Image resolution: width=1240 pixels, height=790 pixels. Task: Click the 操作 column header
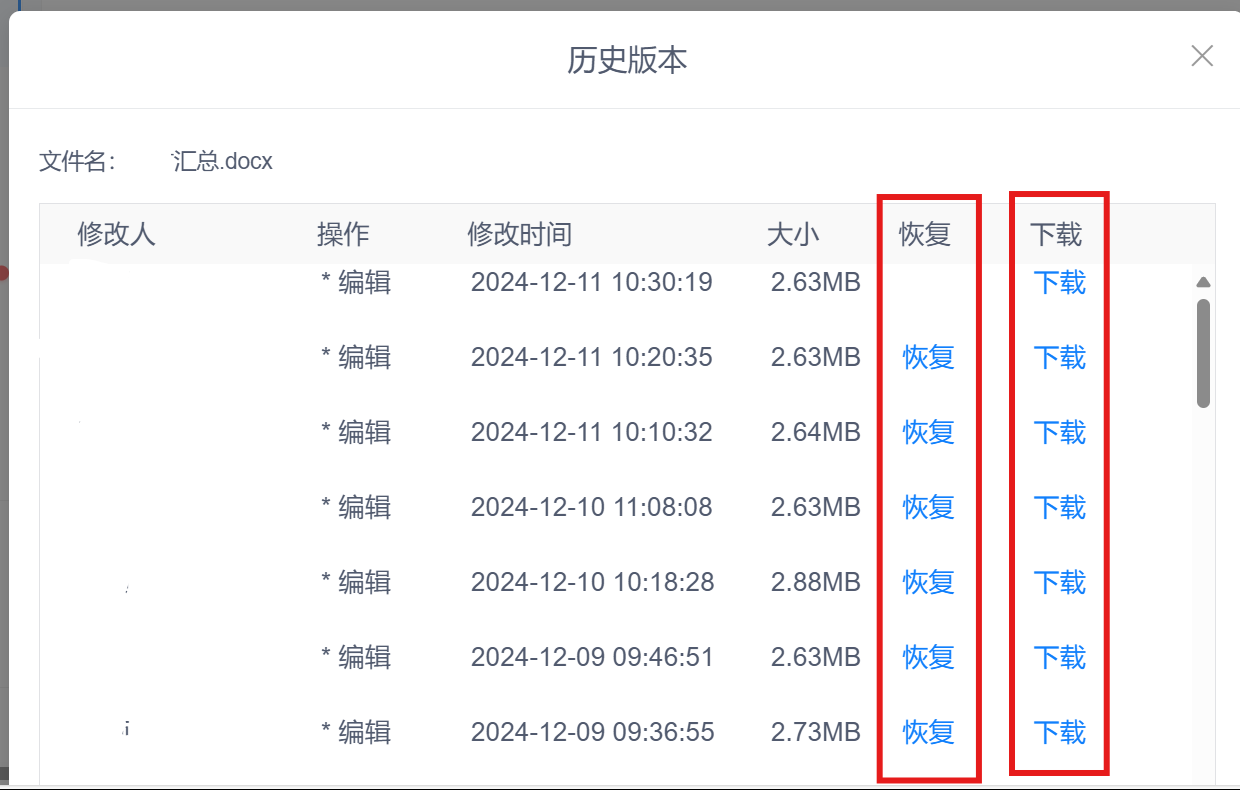[341, 234]
